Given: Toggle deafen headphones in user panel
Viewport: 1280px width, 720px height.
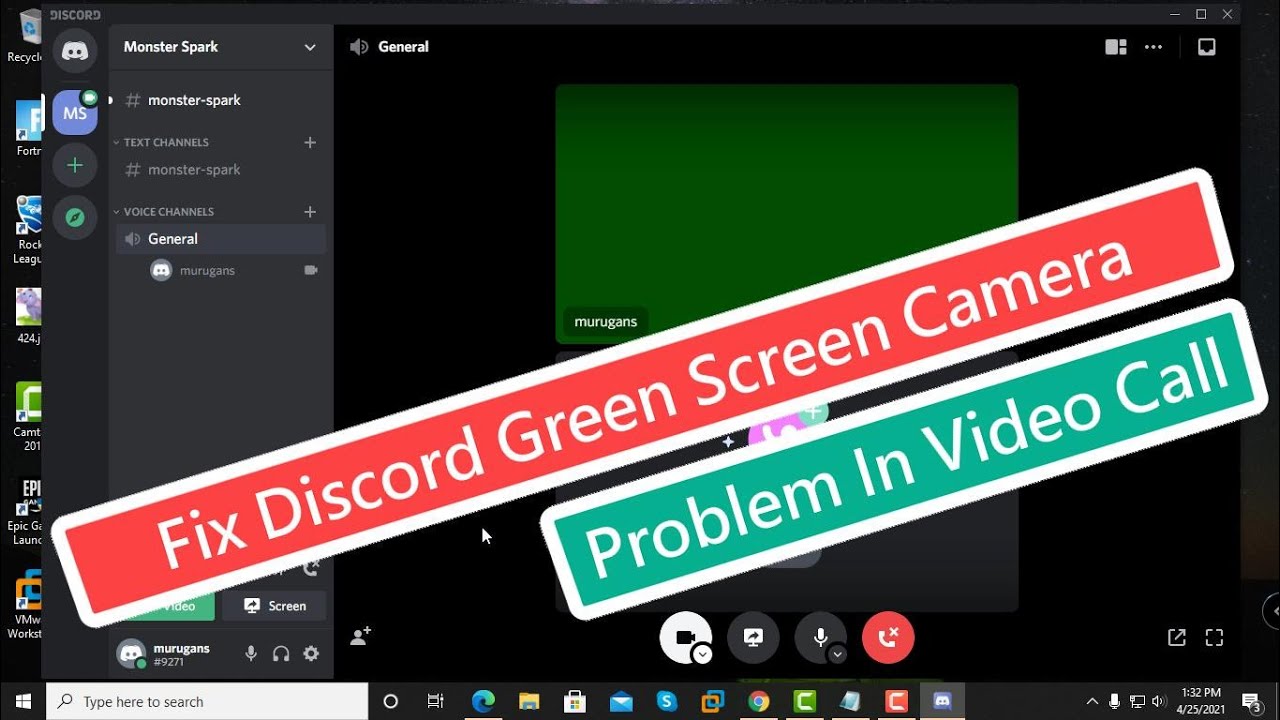Looking at the screenshot, I should click(281, 654).
